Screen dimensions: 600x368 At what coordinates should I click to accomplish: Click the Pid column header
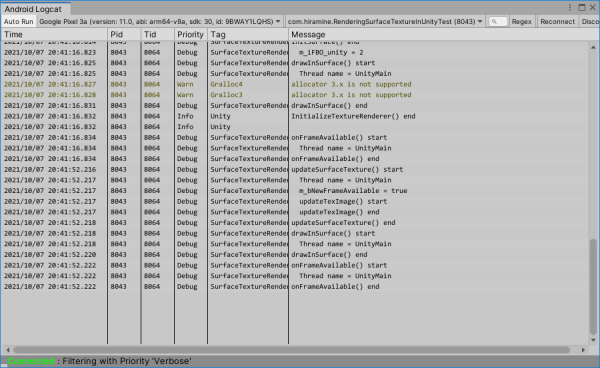click(x=124, y=34)
